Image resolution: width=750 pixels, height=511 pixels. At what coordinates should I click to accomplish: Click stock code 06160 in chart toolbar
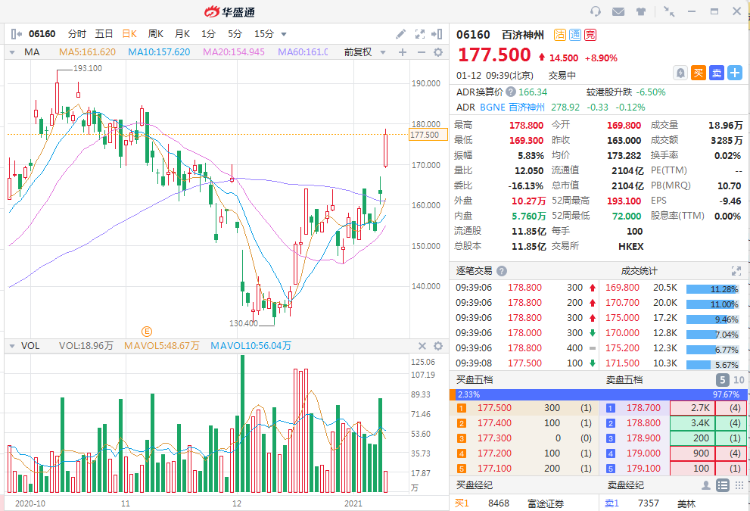click(42, 34)
